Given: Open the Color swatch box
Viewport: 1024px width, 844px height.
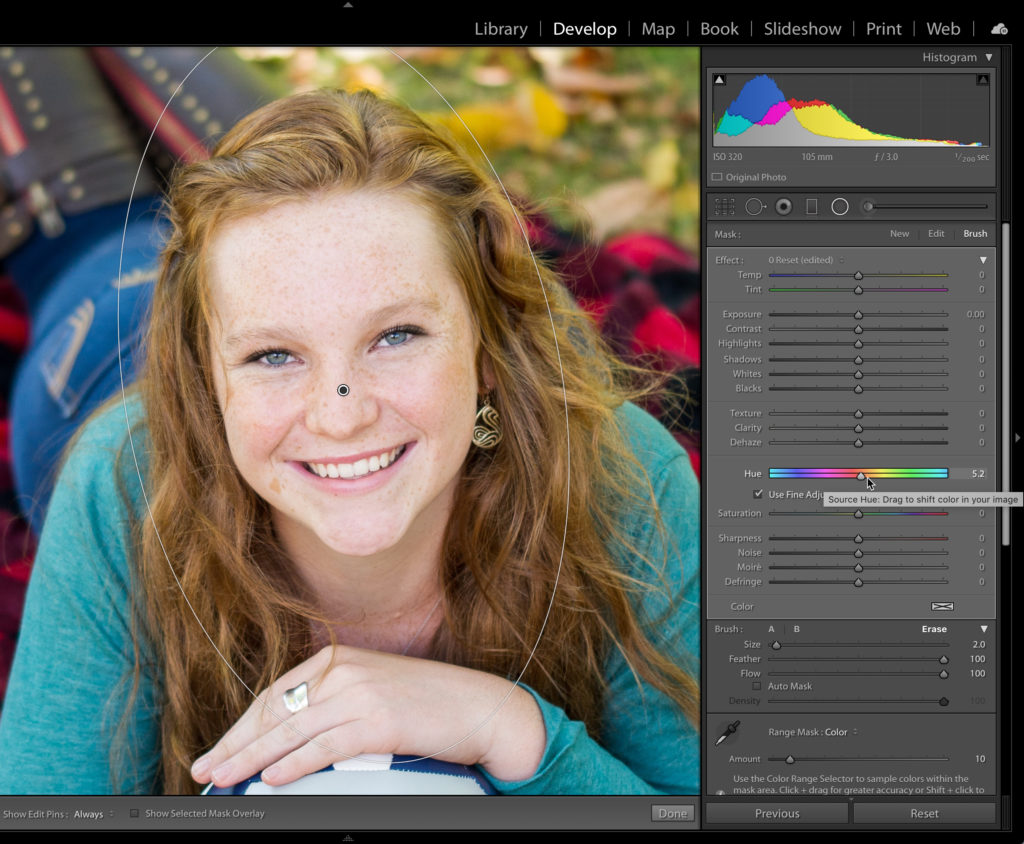Looking at the screenshot, I should (942, 606).
